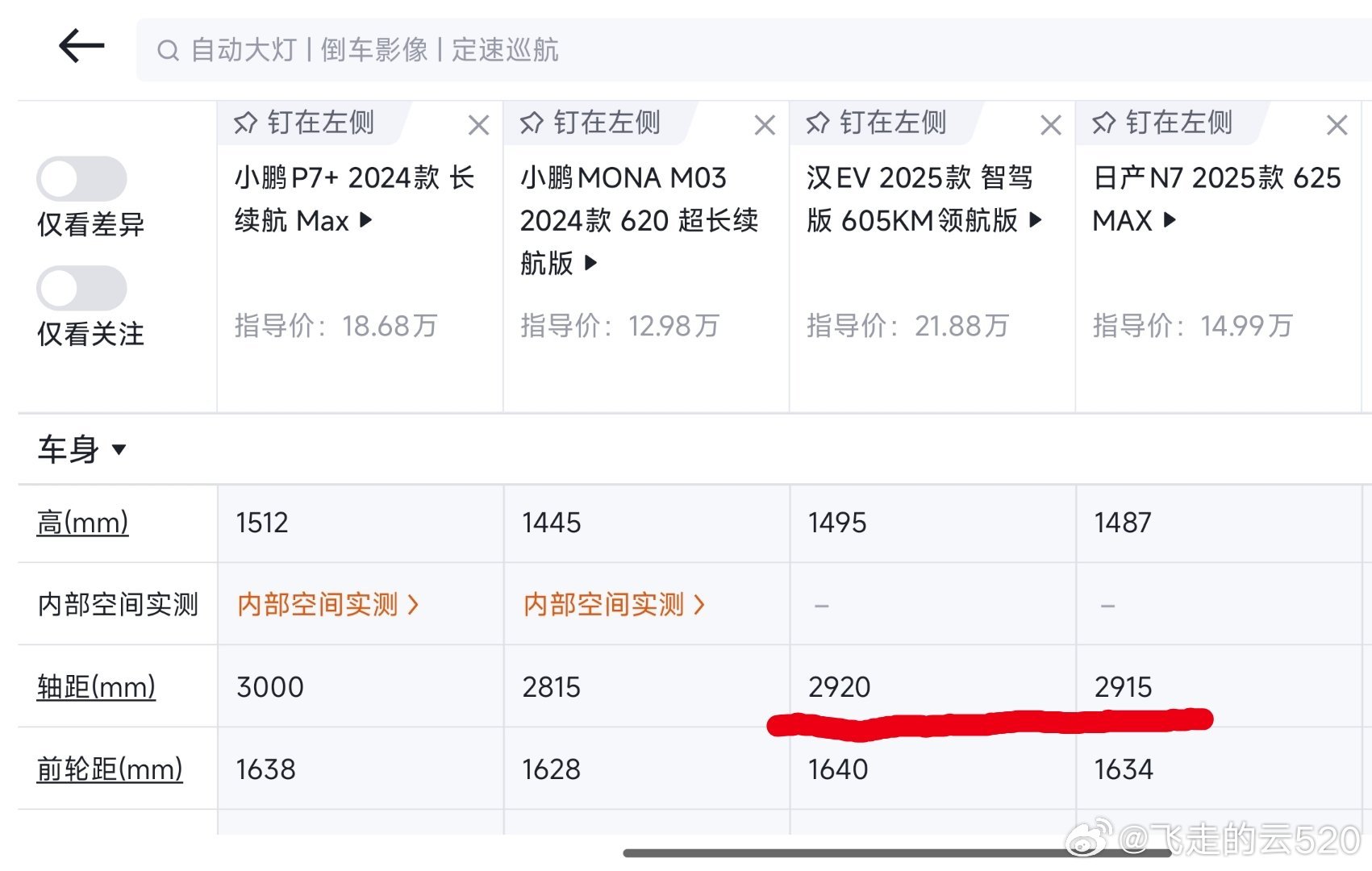Screen dimensions: 1372x871
Task: Remove the 日产N7 column with its X
Action: point(1337,125)
